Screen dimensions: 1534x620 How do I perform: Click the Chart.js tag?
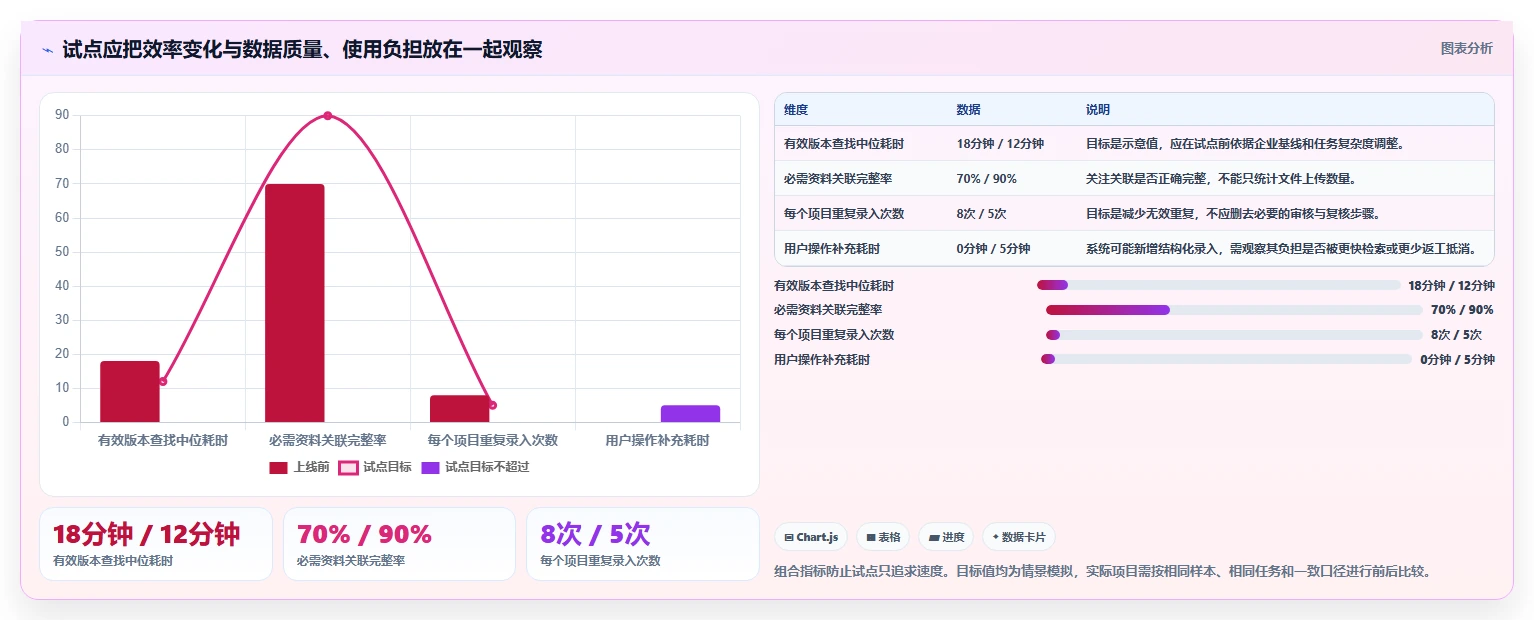(811, 537)
